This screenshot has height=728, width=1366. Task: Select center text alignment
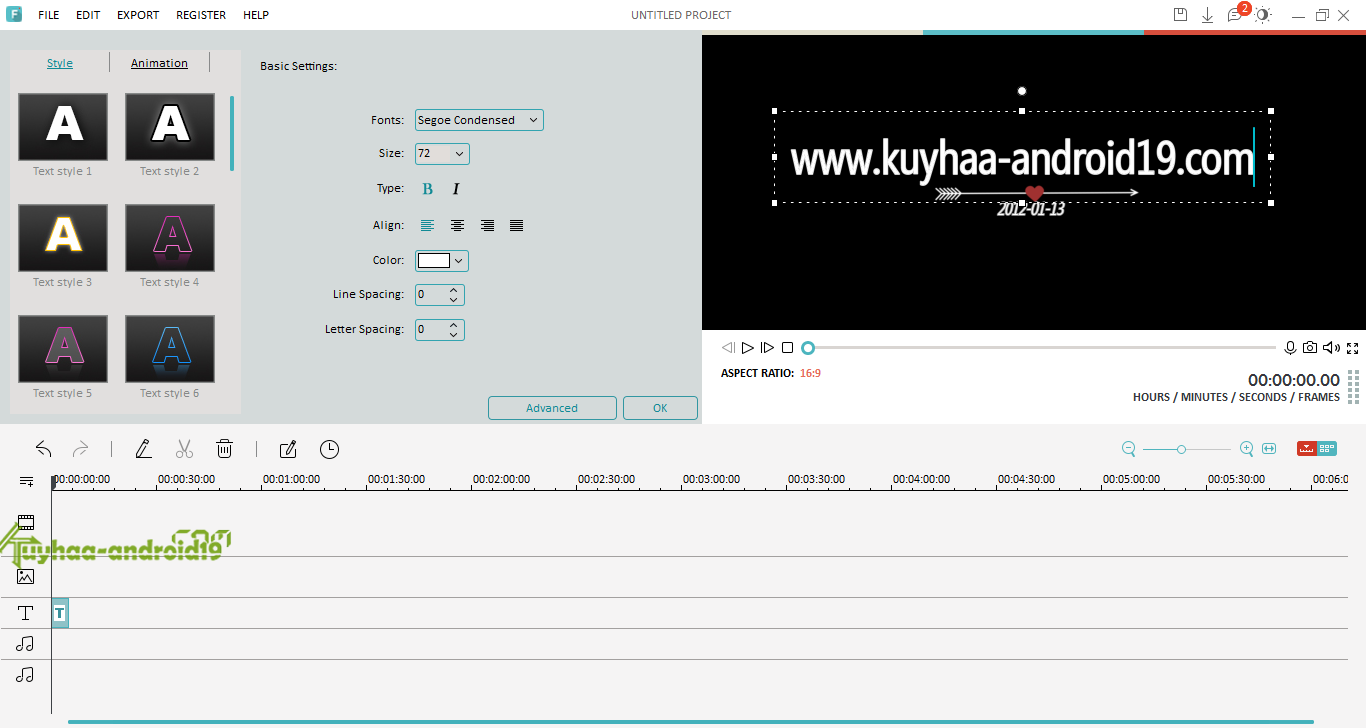click(x=457, y=226)
